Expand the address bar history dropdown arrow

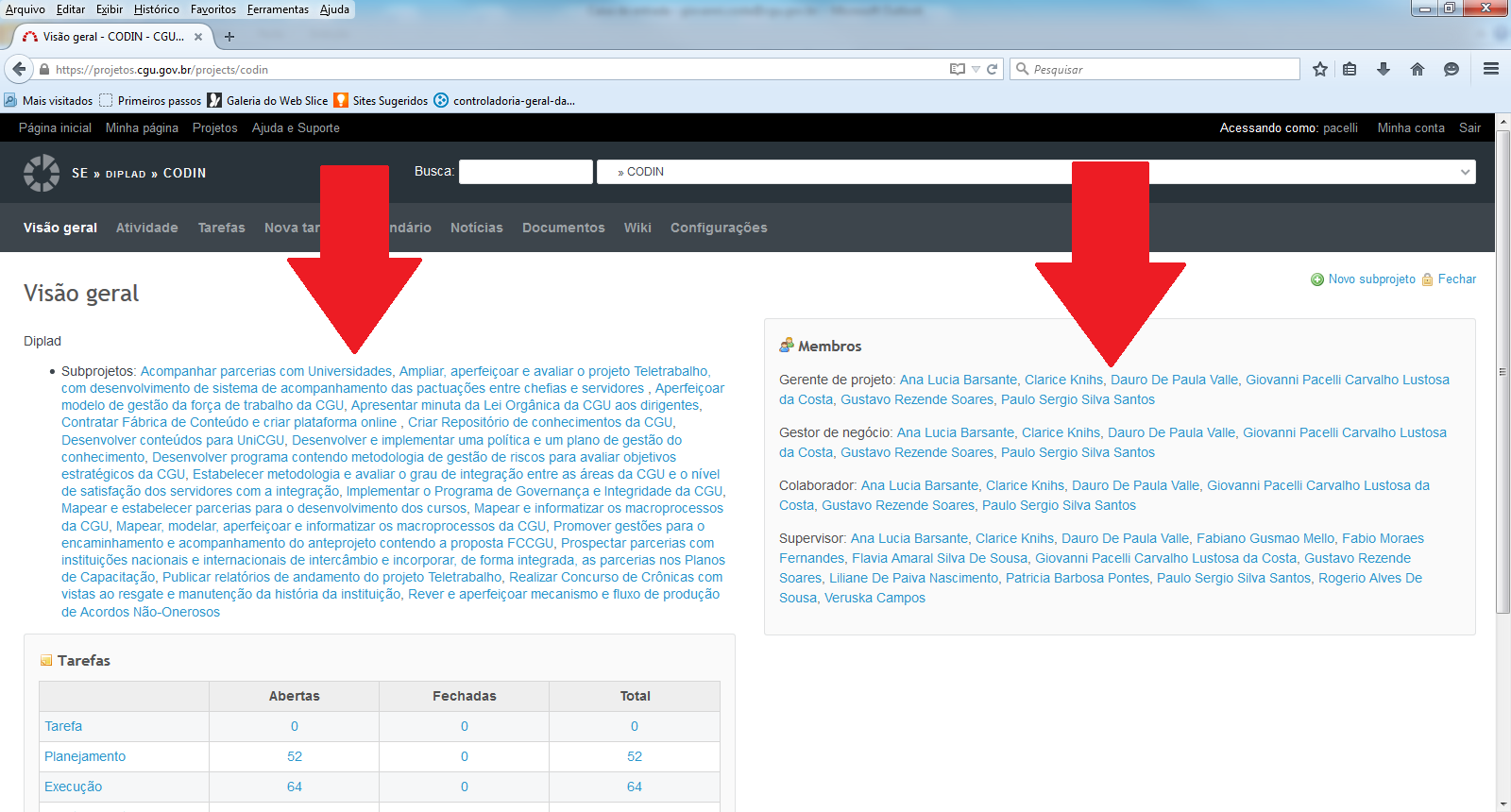coord(976,69)
